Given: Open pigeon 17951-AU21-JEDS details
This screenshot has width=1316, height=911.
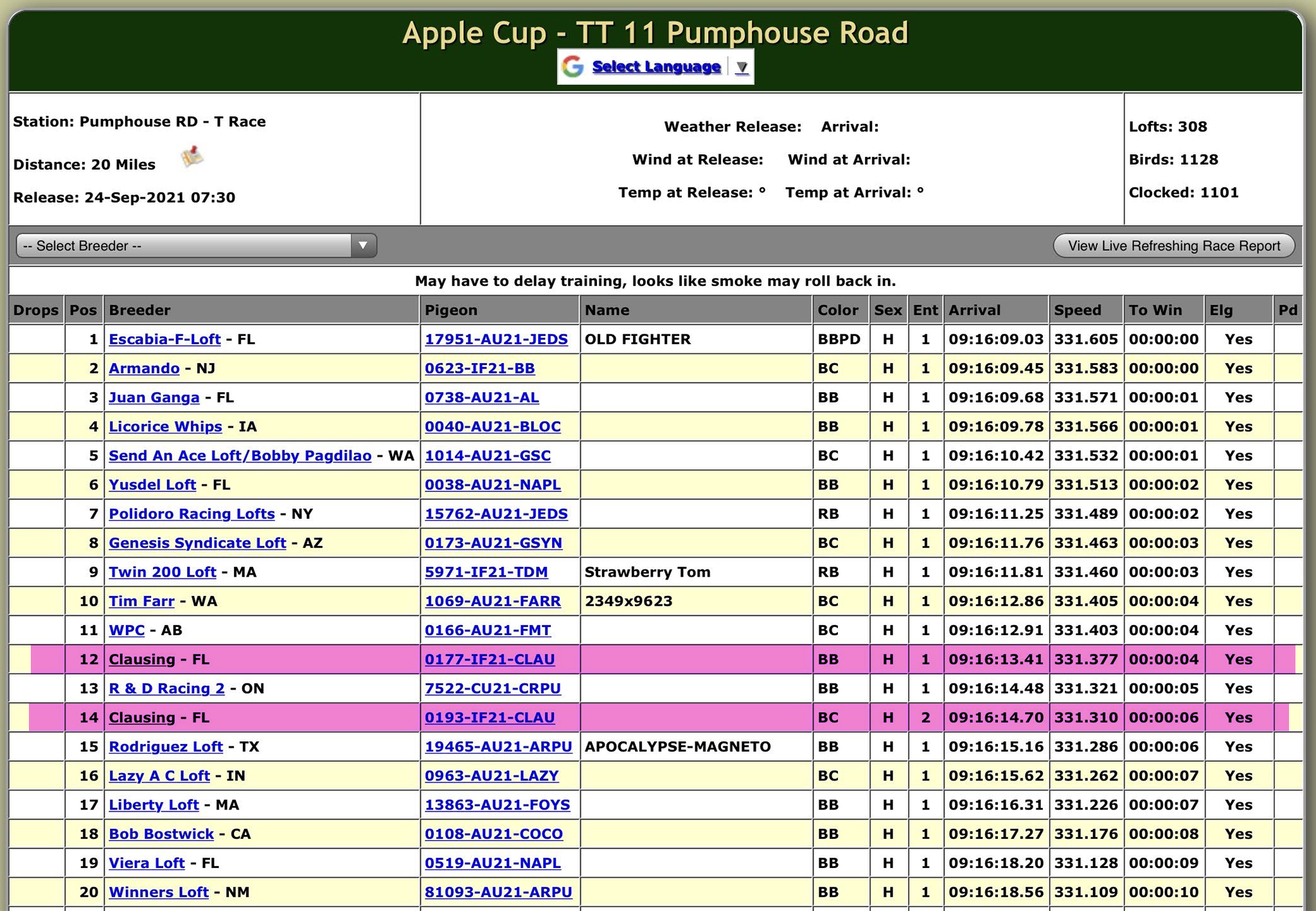Looking at the screenshot, I should 496,339.
